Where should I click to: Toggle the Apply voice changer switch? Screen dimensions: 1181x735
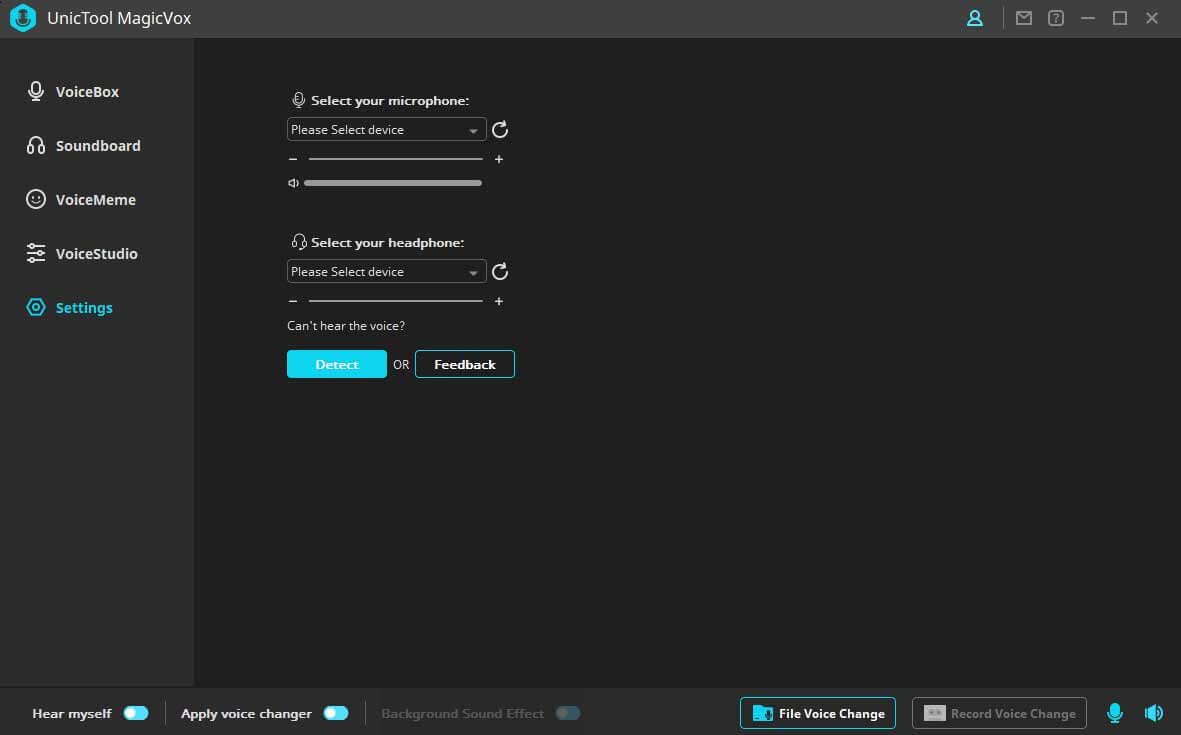336,713
